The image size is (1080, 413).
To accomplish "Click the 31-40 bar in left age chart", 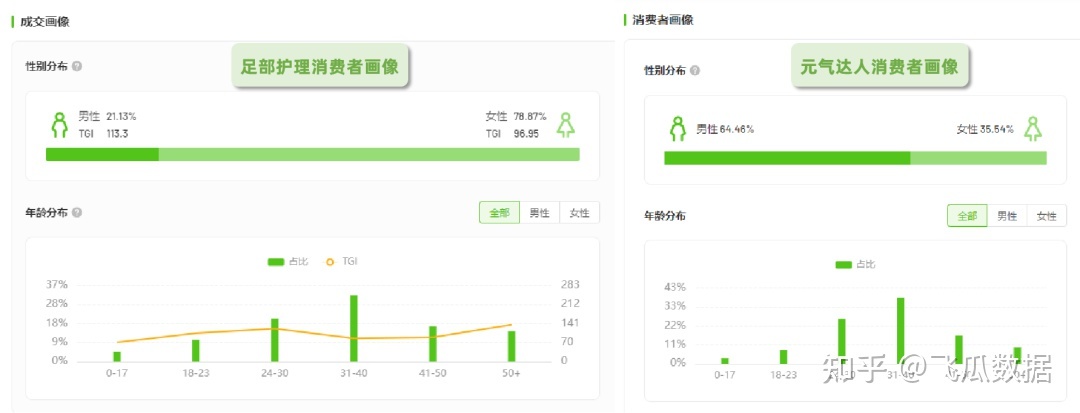I will pos(354,328).
